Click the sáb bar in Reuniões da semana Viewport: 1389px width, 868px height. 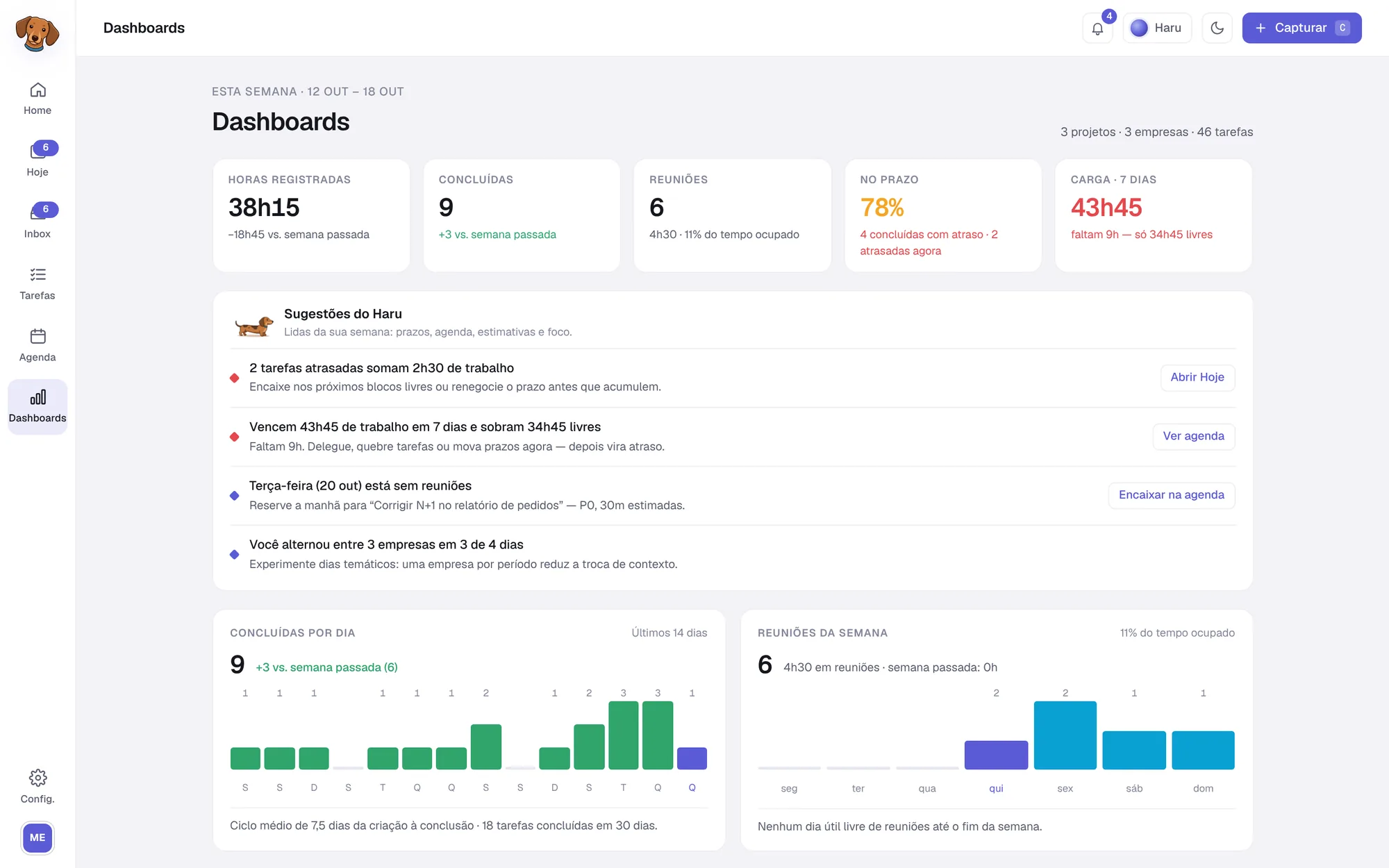point(1134,750)
